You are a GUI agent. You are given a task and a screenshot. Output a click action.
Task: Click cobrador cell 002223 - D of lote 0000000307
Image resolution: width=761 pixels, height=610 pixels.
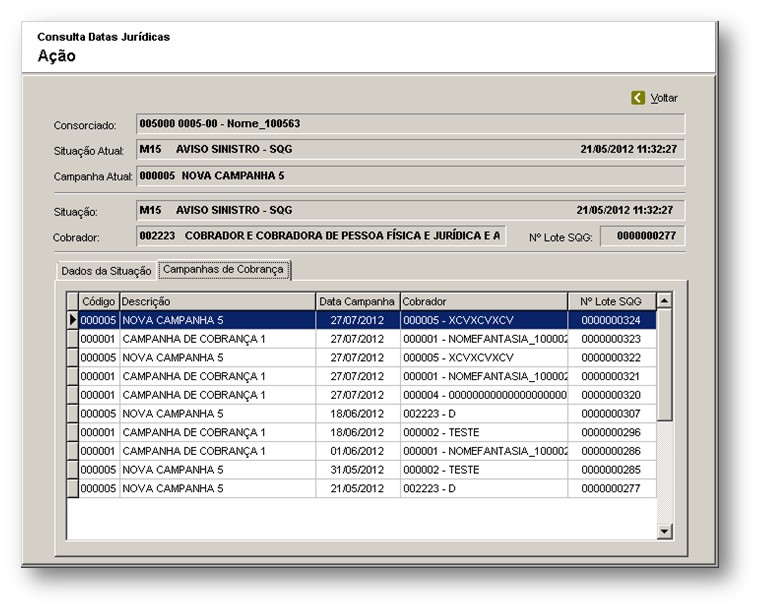point(484,413)
